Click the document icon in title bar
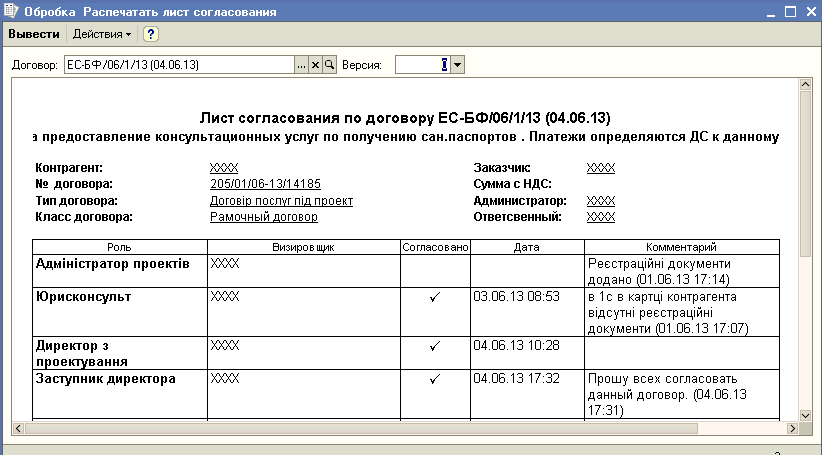This screenshot has height=455, width=822. pos(11,11)
